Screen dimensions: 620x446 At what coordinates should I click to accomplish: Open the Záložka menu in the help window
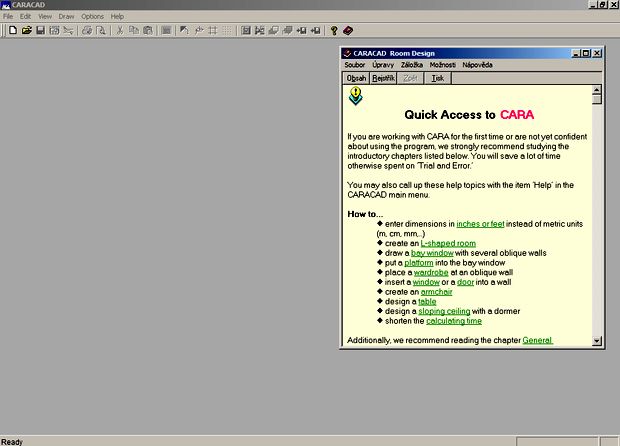[412, 65]
